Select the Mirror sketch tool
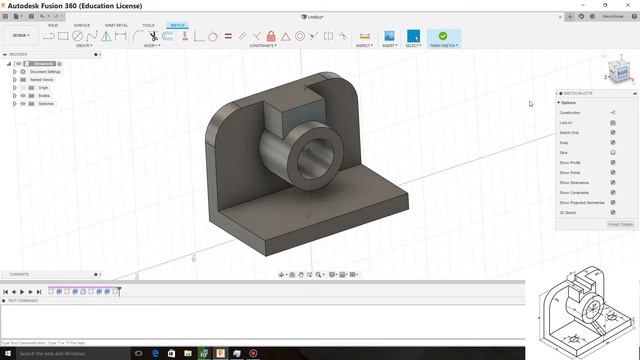This screenshot has height=360, width=640. (106, 36)
